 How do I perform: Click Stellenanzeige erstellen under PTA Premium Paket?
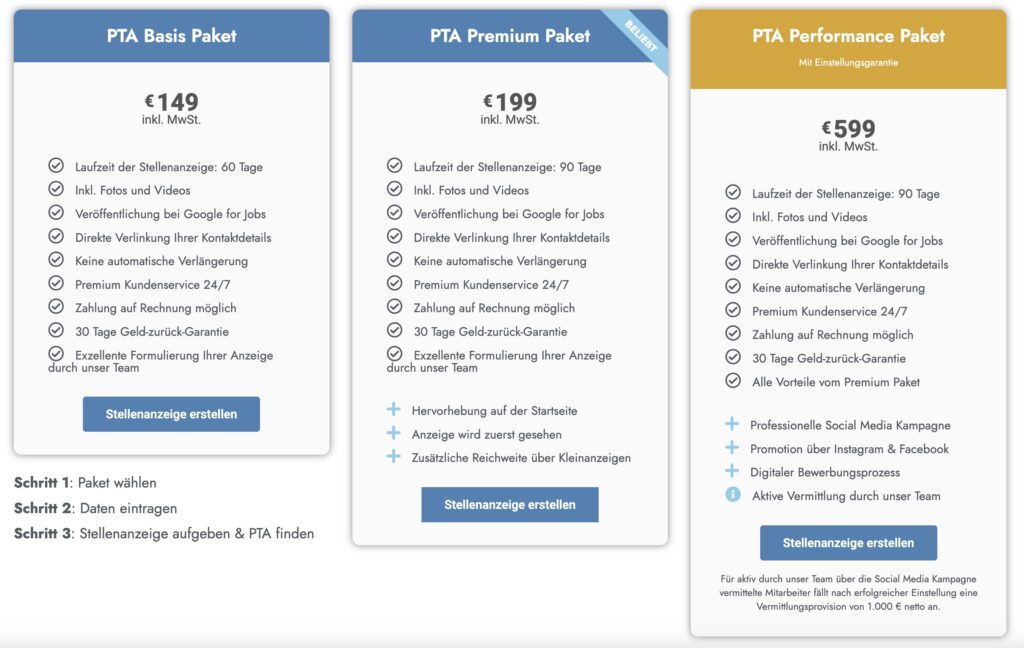[509, 505]
